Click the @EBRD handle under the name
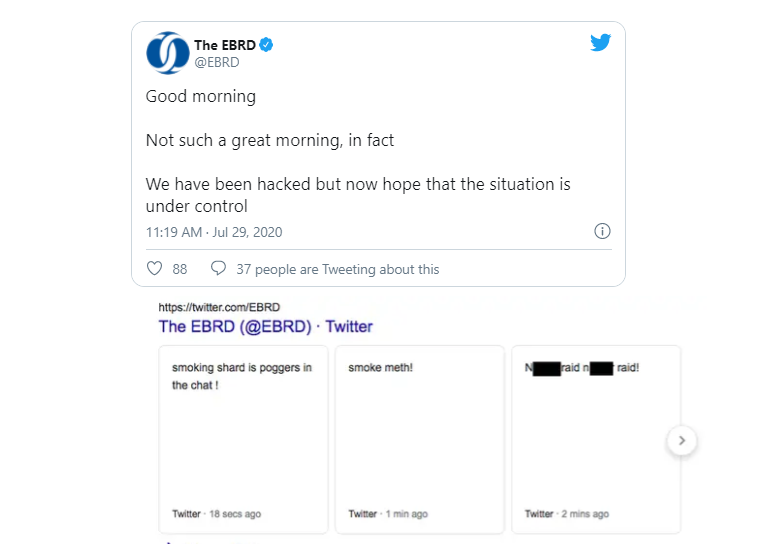This screenshot has height=551, width=784. coord(216,62)
